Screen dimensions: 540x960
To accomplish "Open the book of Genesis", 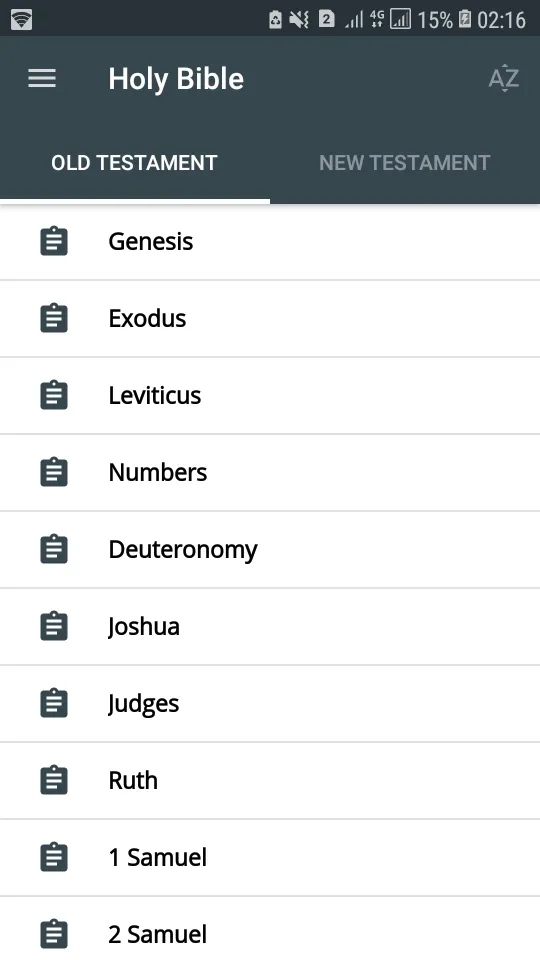I will point(270,241).
